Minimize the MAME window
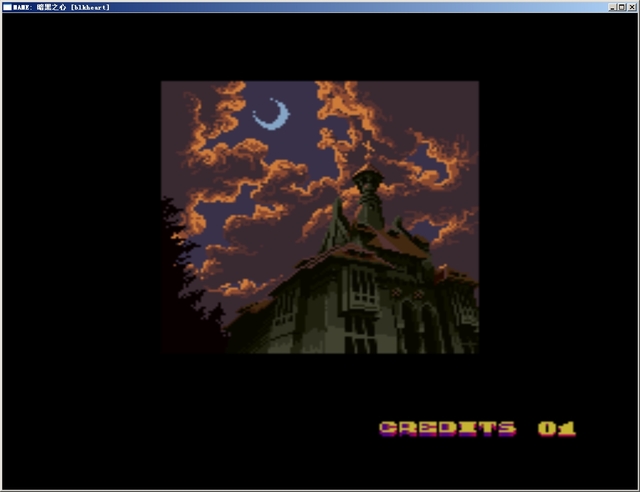 click(x=612, y=7)
